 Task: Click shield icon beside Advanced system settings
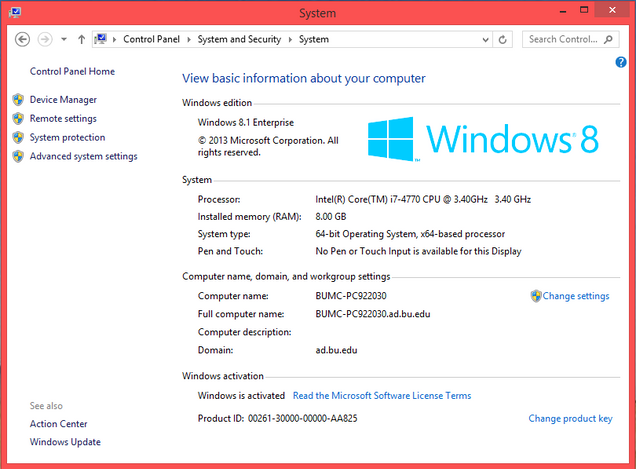[18, 156]
